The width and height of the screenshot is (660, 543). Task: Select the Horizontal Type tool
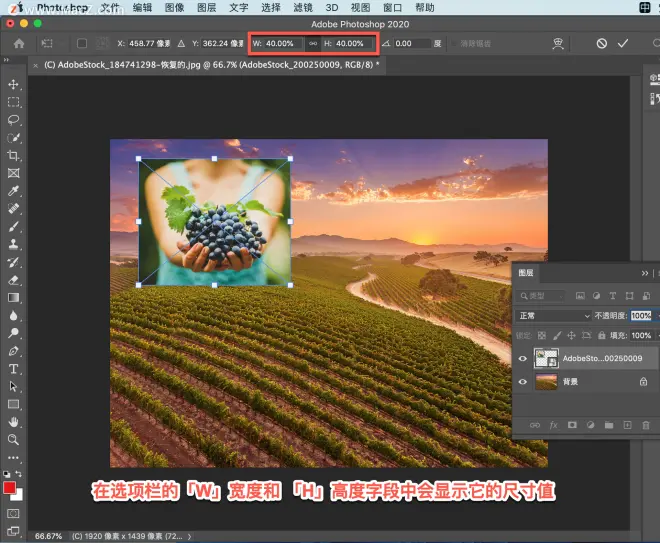tap(13, 369)
